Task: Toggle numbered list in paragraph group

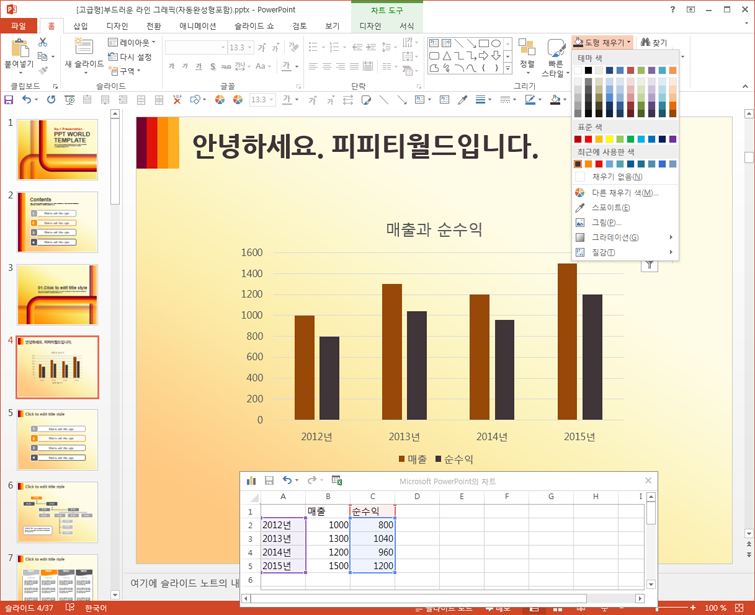Action: coord(334,47)
